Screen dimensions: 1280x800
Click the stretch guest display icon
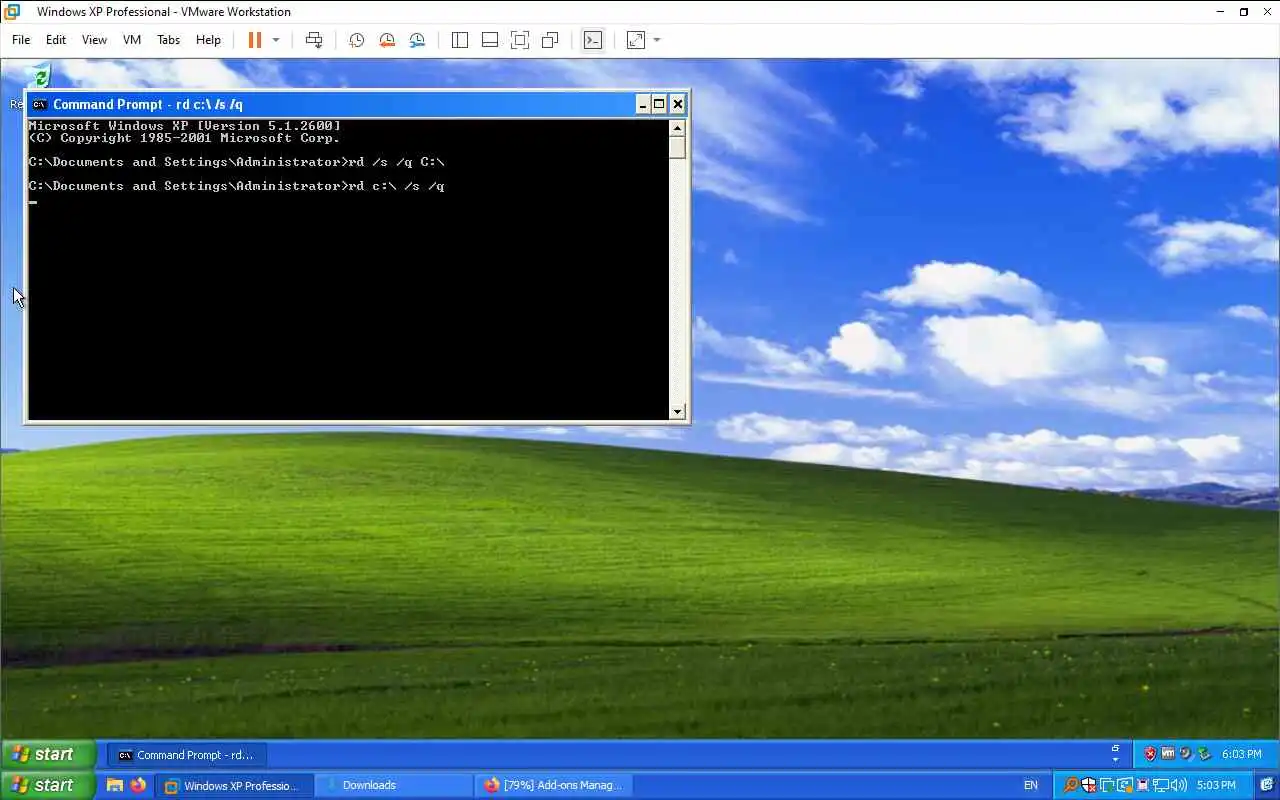point(636,40)
